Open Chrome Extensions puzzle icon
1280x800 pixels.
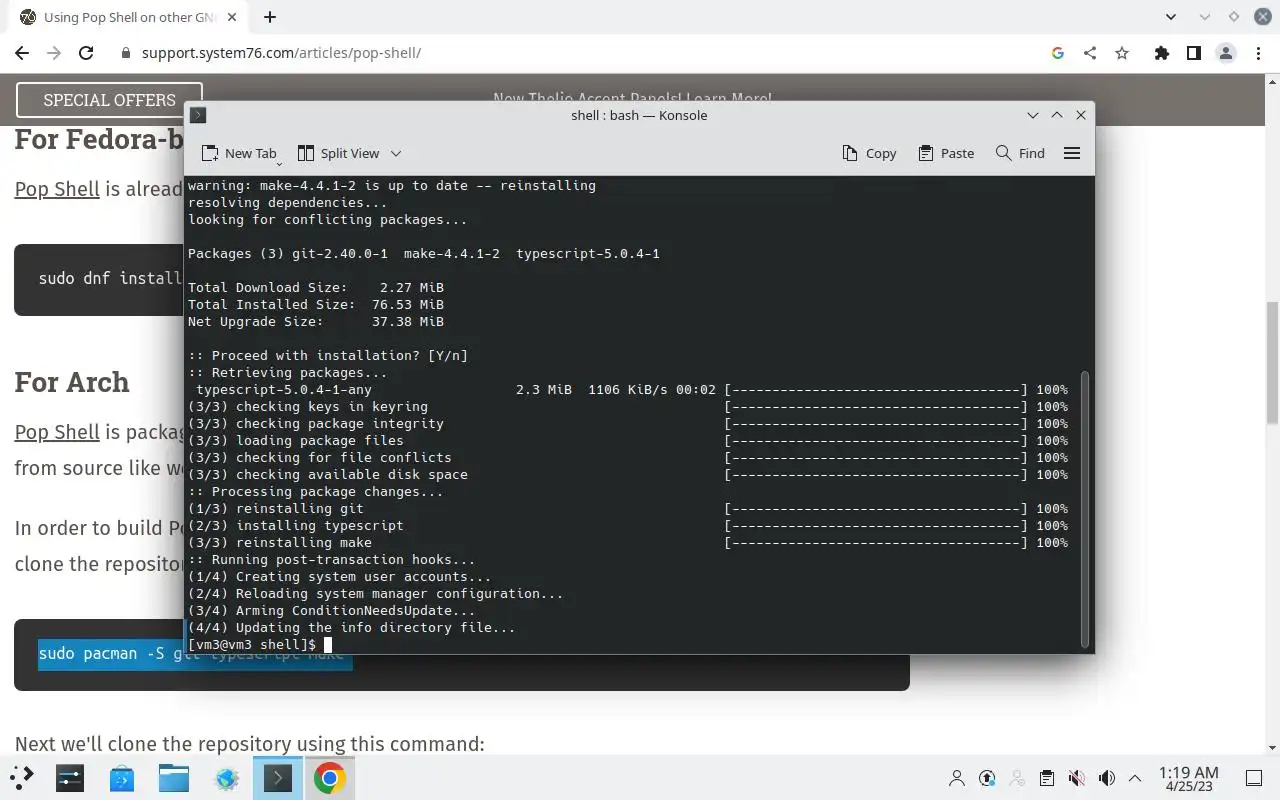[x=1161, y=53]
